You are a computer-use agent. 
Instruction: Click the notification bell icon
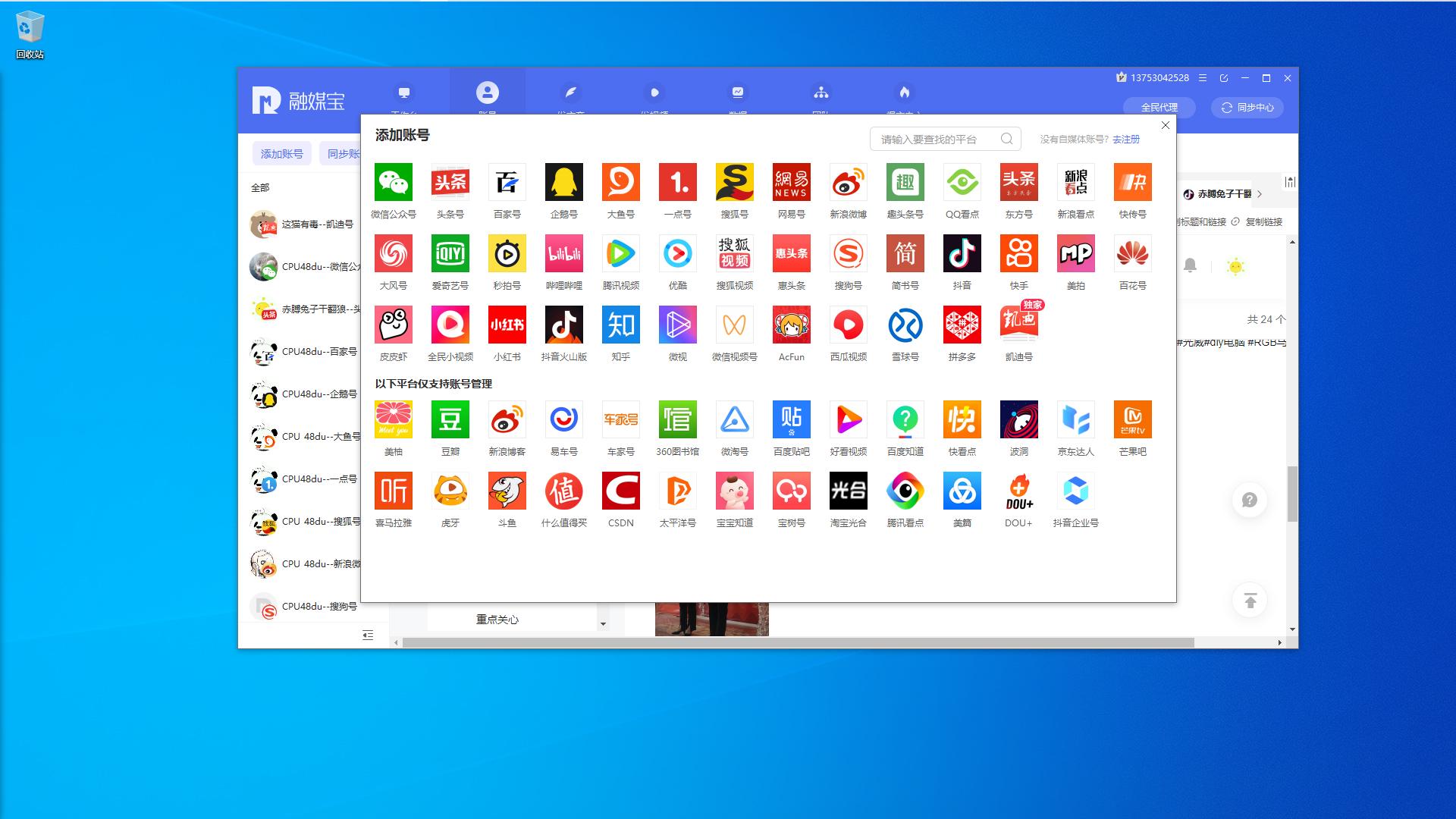click(1190, 265)
